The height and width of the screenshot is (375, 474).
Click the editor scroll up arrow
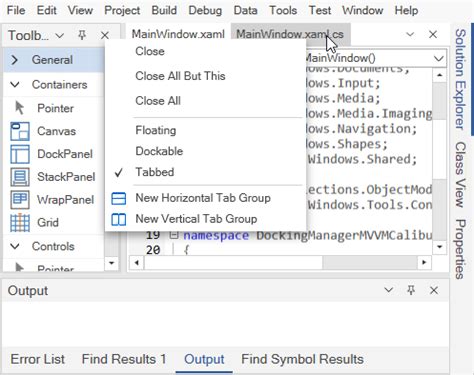point(440,75)
